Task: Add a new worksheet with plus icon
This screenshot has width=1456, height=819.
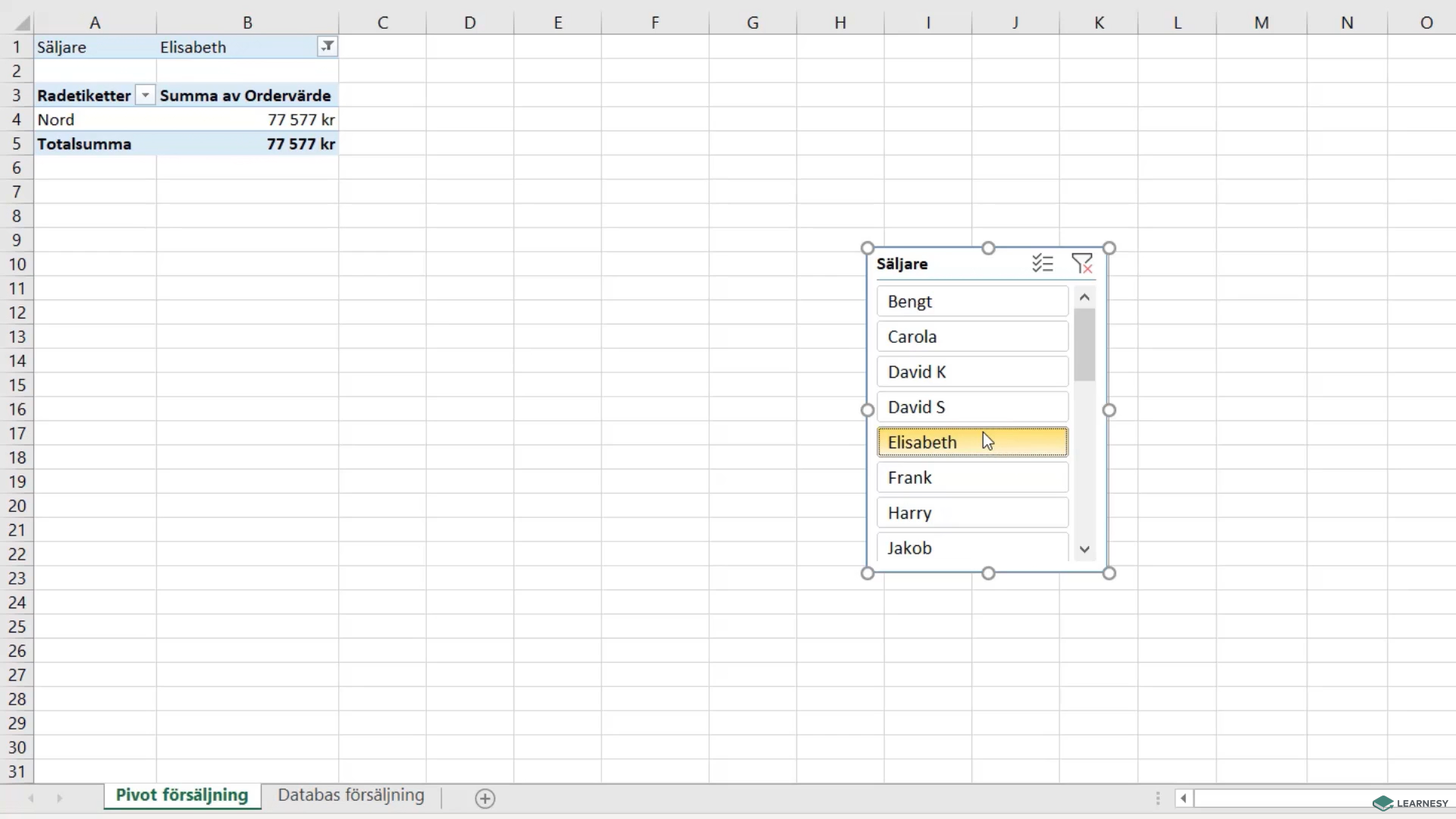Action: click(485, 799)
